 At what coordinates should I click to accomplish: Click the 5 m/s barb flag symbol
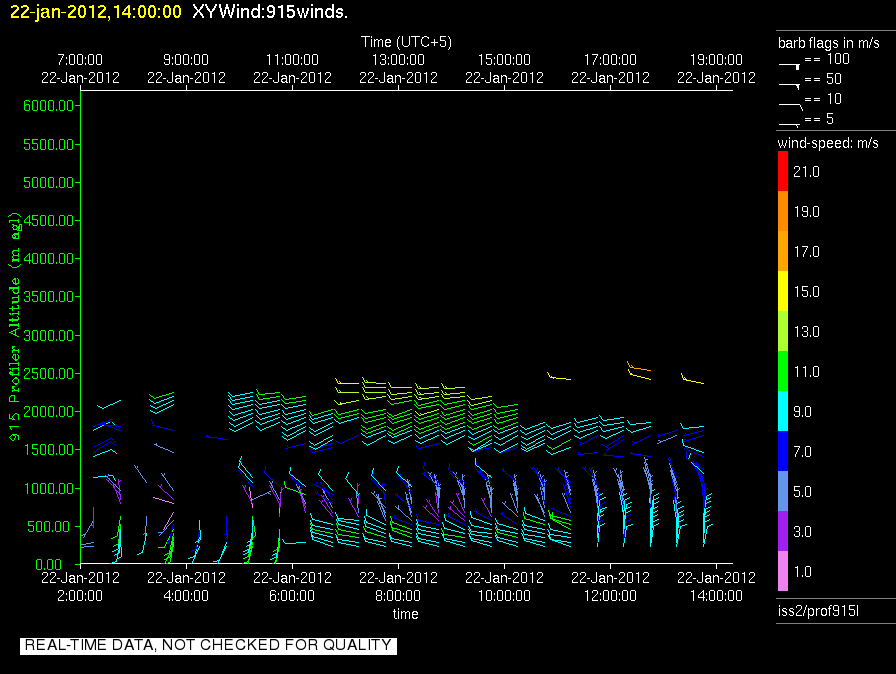[790, 125]
